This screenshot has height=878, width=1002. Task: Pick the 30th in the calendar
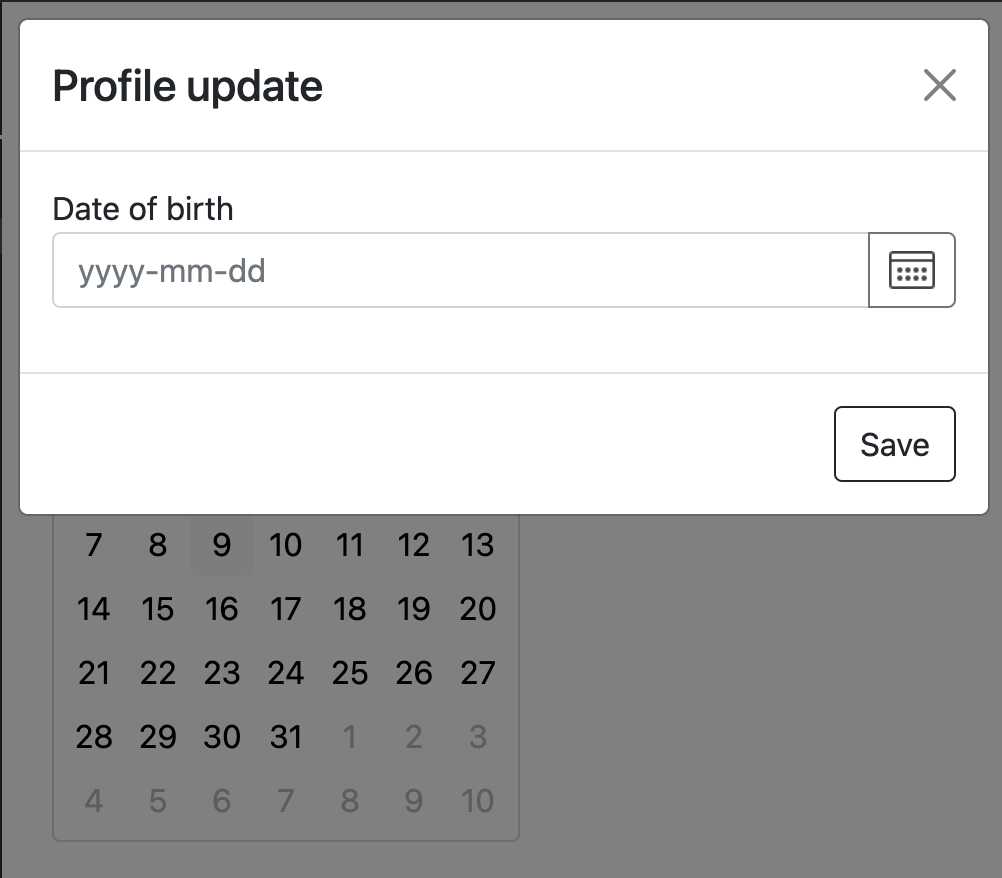(x=221, y=737)
